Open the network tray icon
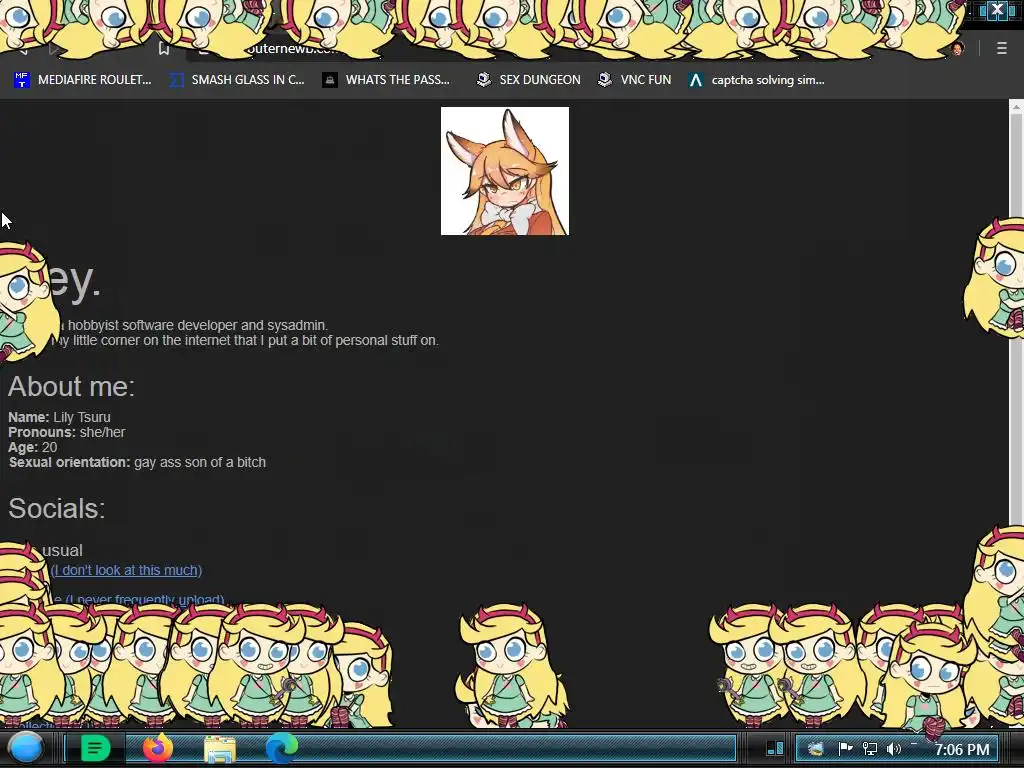The width and height of the screenshot is (1024, 768). coord(869,749)
